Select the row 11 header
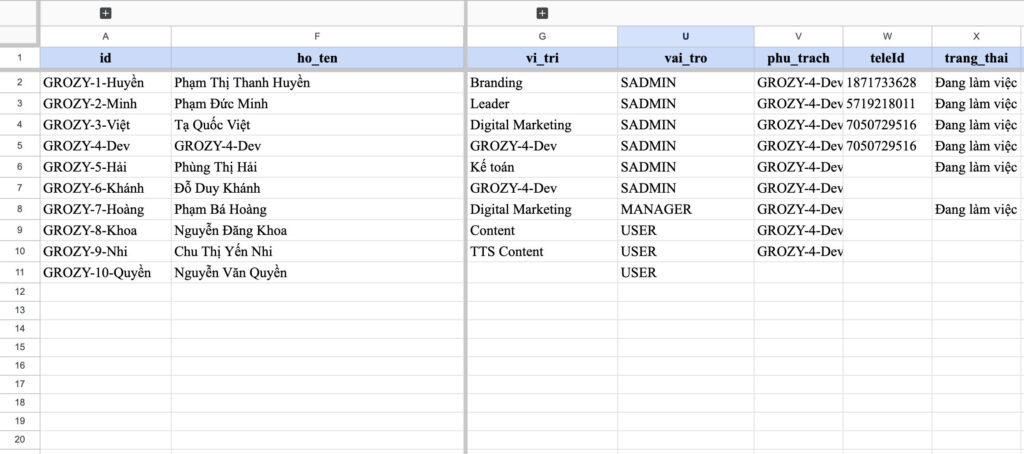The image size is (1024, 454). (19, 272)
